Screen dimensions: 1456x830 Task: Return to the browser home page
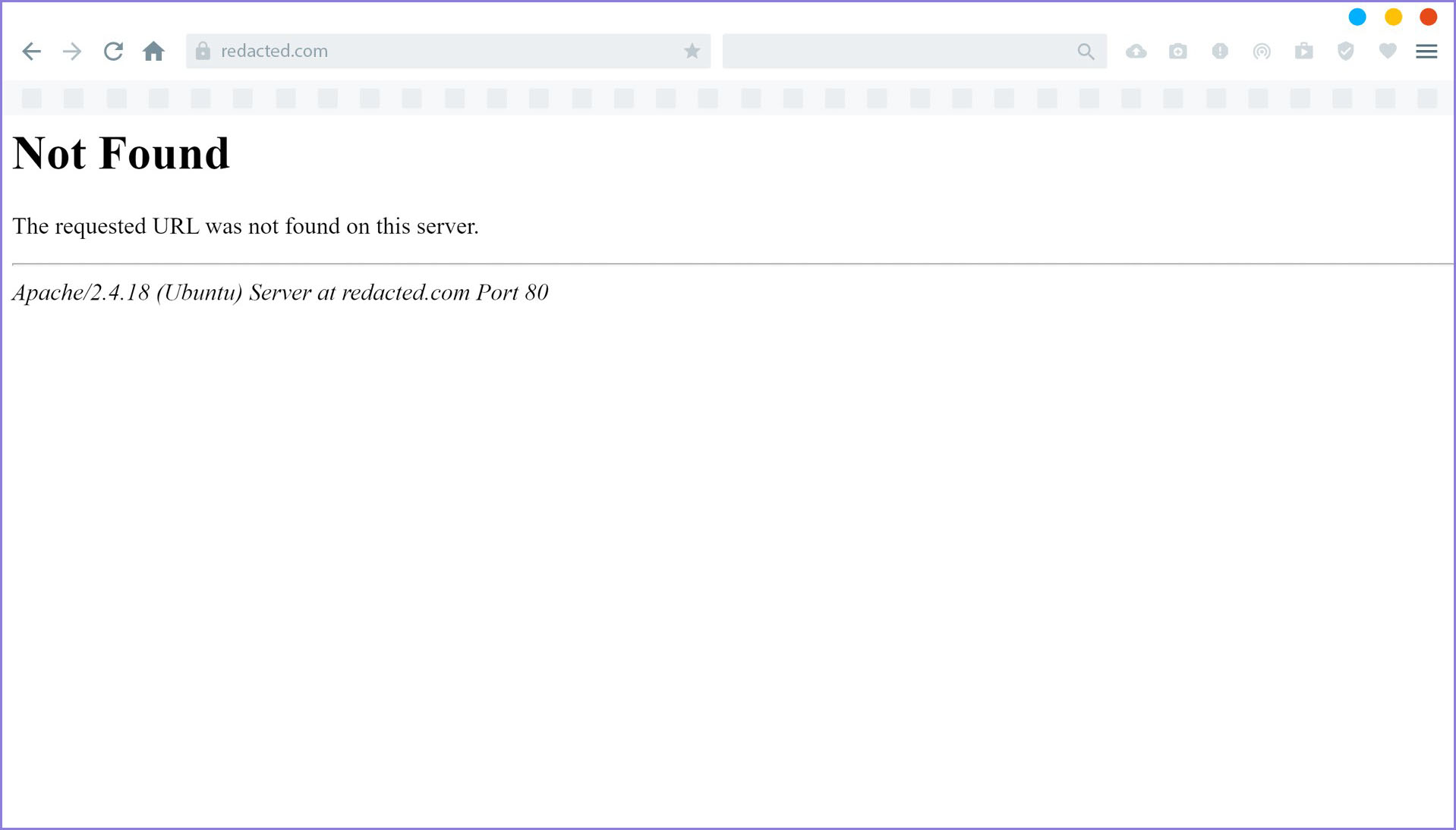coord(153,51)
